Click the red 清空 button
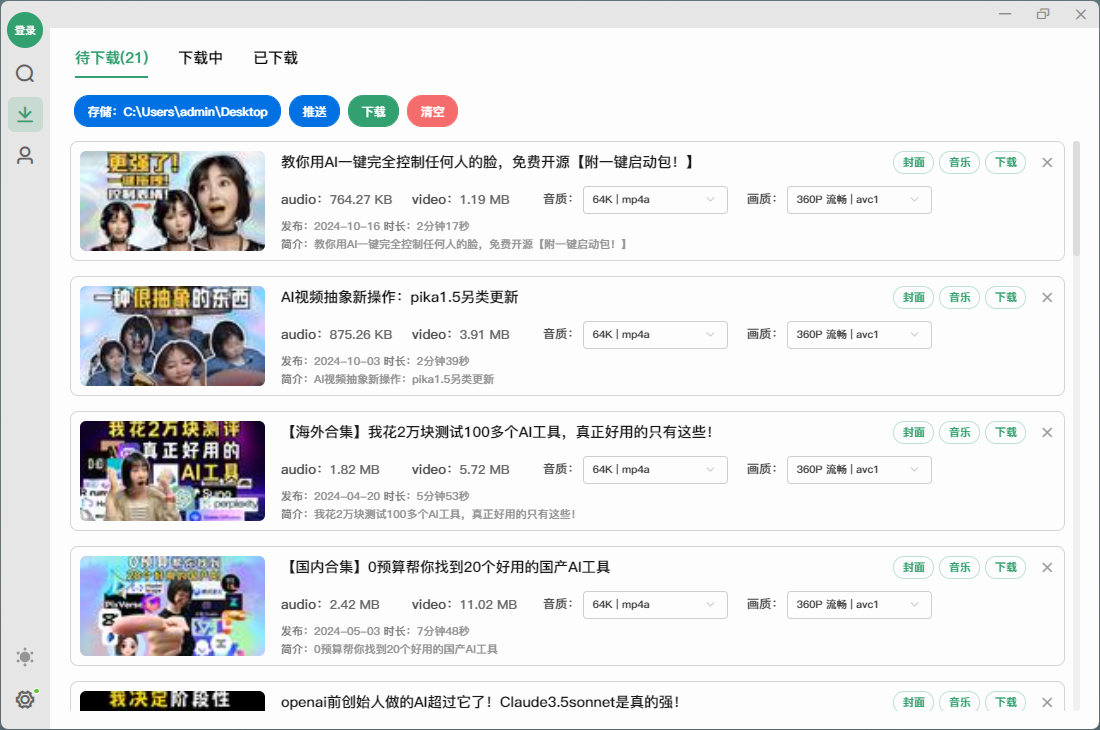Image resolution: width=1100 pixels, height=730 pixels. tap(432, 111)
